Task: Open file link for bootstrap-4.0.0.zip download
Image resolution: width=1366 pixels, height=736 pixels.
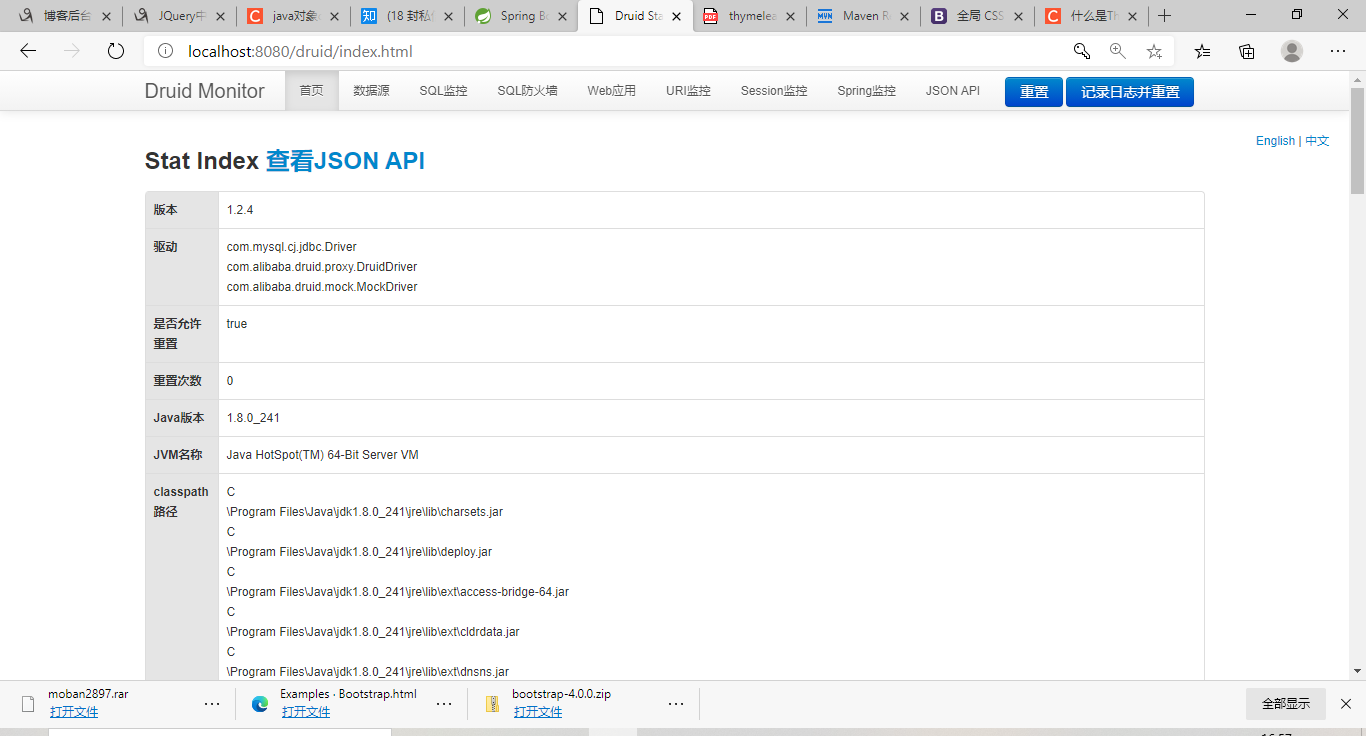Action: click(538, 712)
